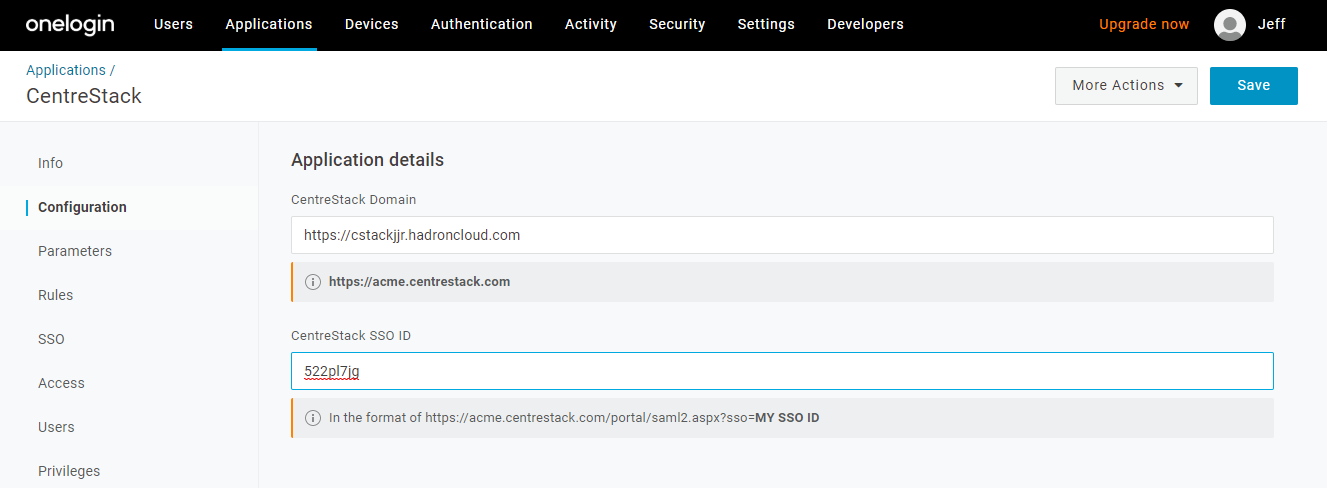Open the Jeff user avatar icon

coord(1229,25)
